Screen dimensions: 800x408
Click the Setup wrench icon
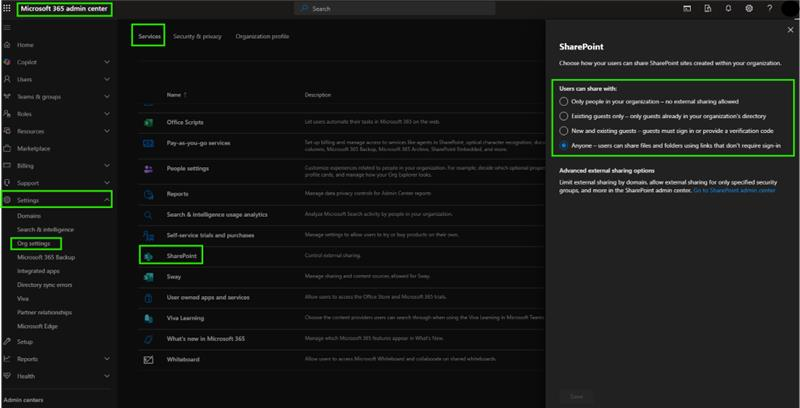pyautogui.click(x=7, y=342)
